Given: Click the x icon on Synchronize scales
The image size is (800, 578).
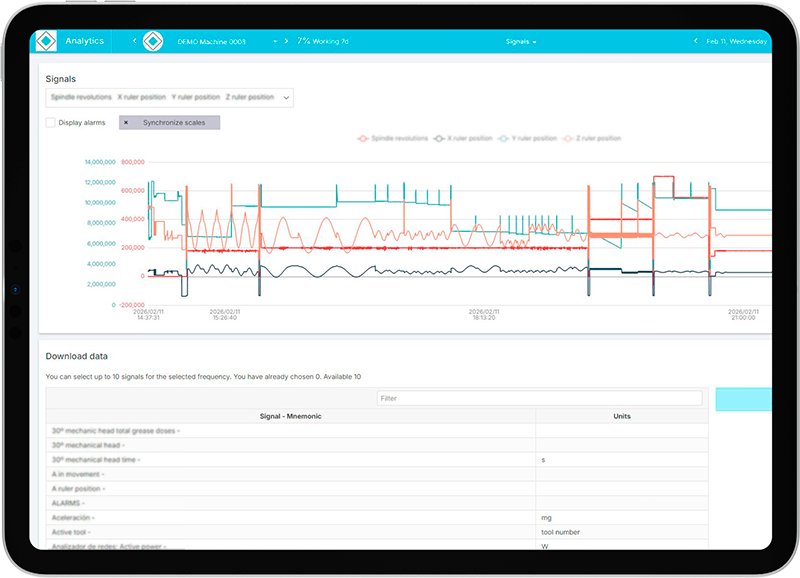Looking at the screenshot, I should coord(126,122).
